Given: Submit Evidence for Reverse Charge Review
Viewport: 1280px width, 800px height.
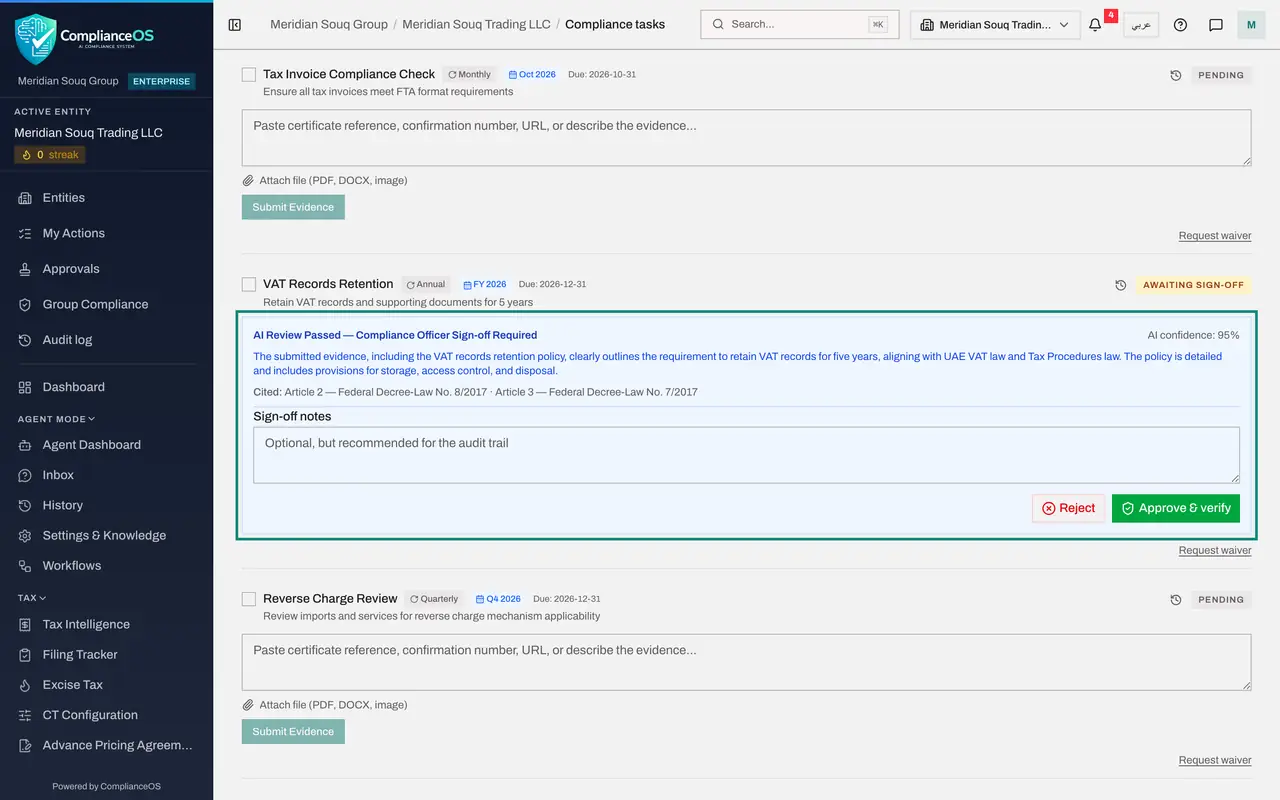Looking at the screenshot, I should coord(293,731).
